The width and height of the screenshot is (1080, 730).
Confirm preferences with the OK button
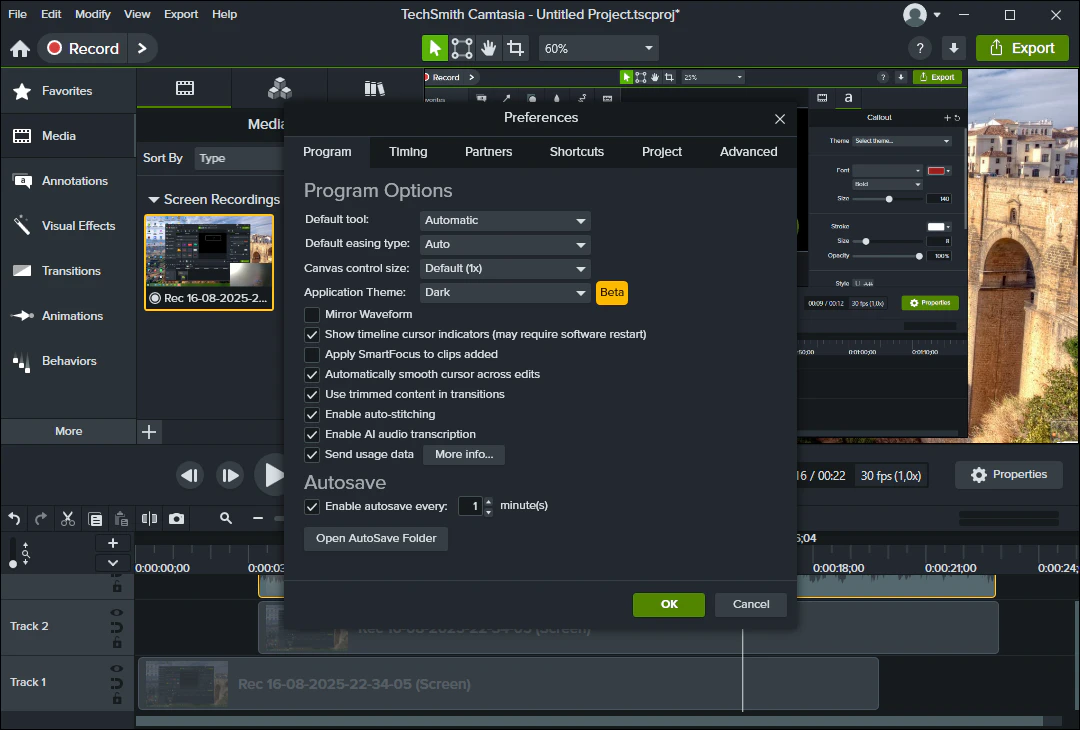click(668, 604)
